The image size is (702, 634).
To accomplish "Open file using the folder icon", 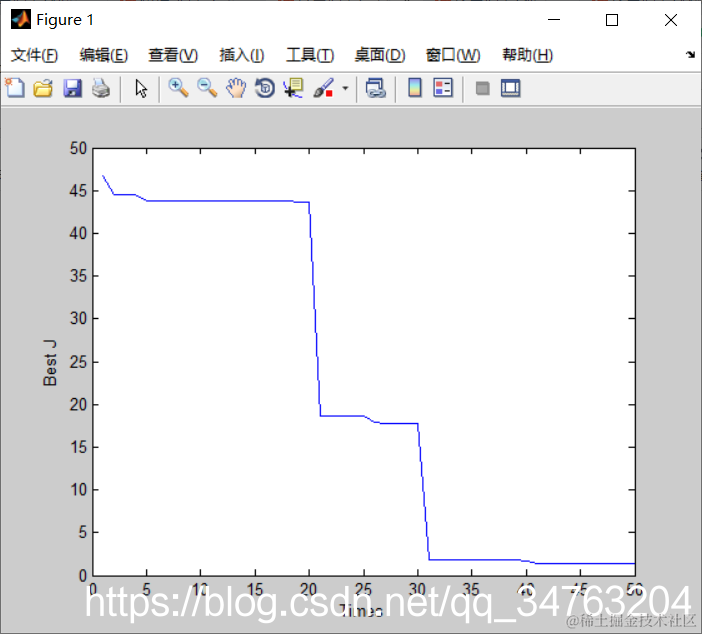I will (x=43, y=88).
